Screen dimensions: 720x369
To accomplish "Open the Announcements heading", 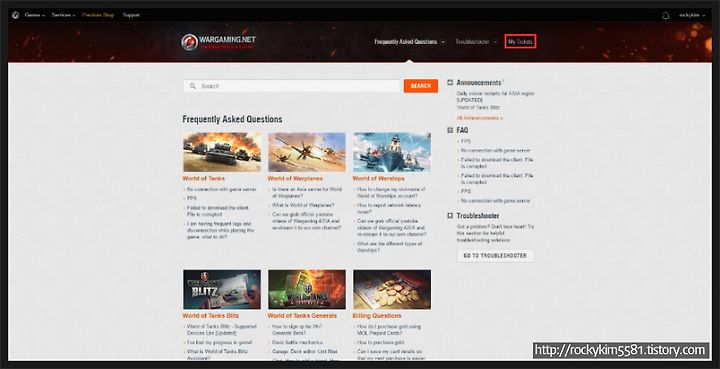I will 479,83.
